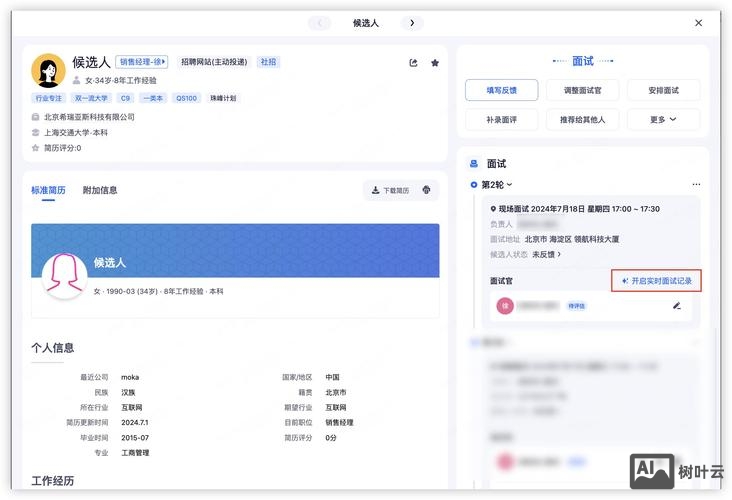Click the candidate avatar picture
Image resolution: width=732 pixels, height=500 pixels.
48,71
